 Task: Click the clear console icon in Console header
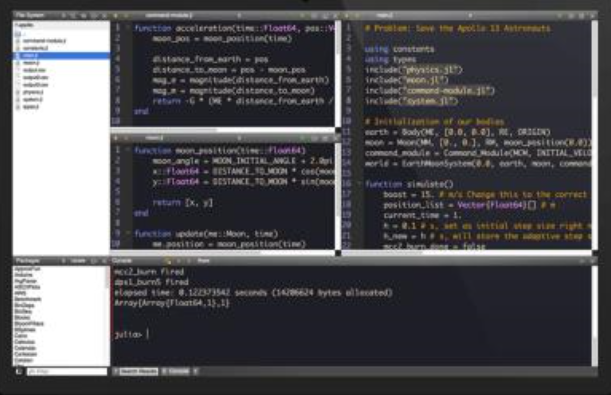pyautogui.click(x=168, y=261)
